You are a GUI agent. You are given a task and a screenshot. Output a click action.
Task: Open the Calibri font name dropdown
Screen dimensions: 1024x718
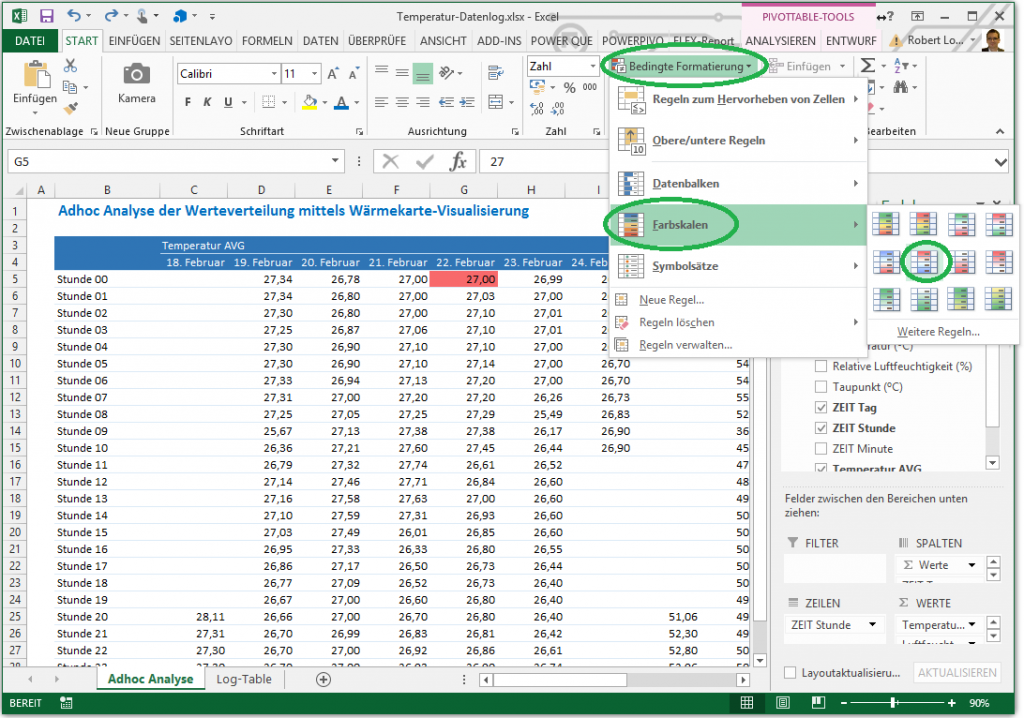point(274,74)
